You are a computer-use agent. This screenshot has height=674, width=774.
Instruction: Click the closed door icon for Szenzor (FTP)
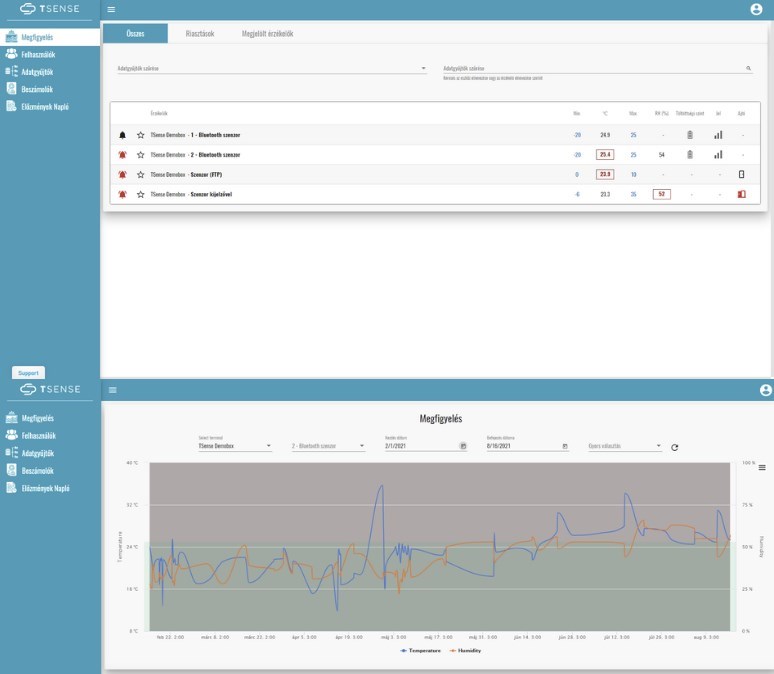[x=741, y=174]
